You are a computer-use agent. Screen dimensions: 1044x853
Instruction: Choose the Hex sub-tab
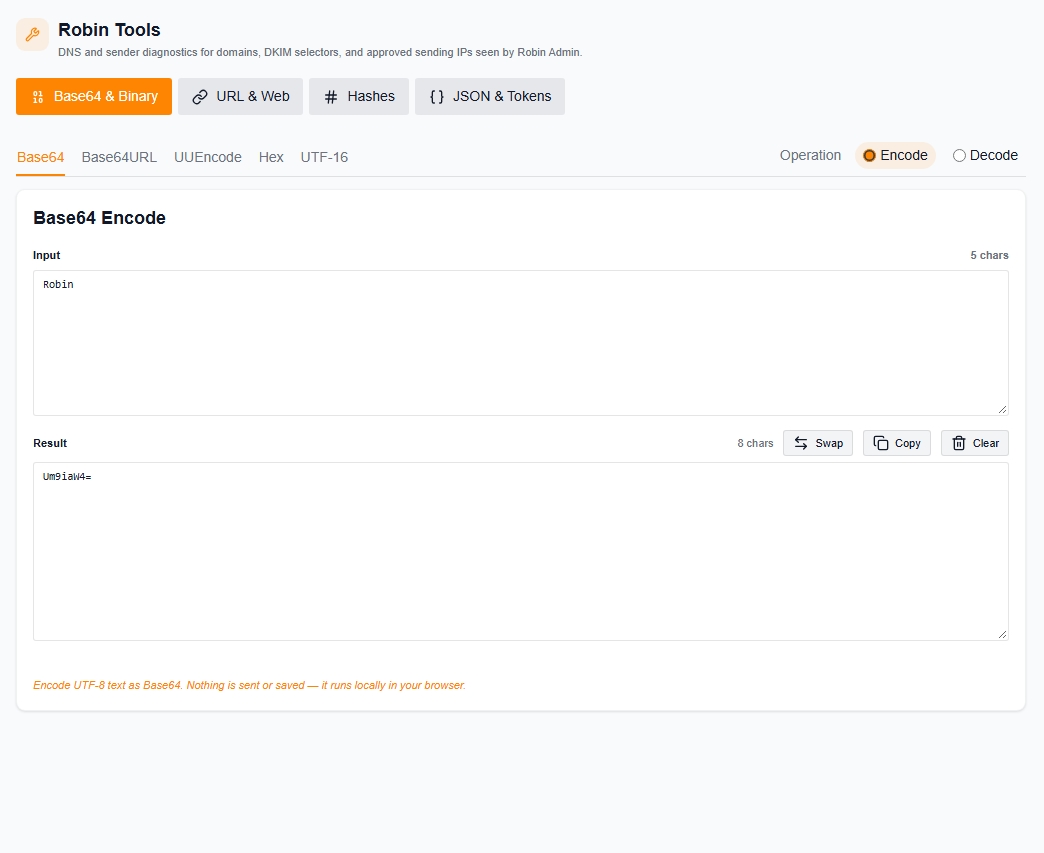click(271, 158)
